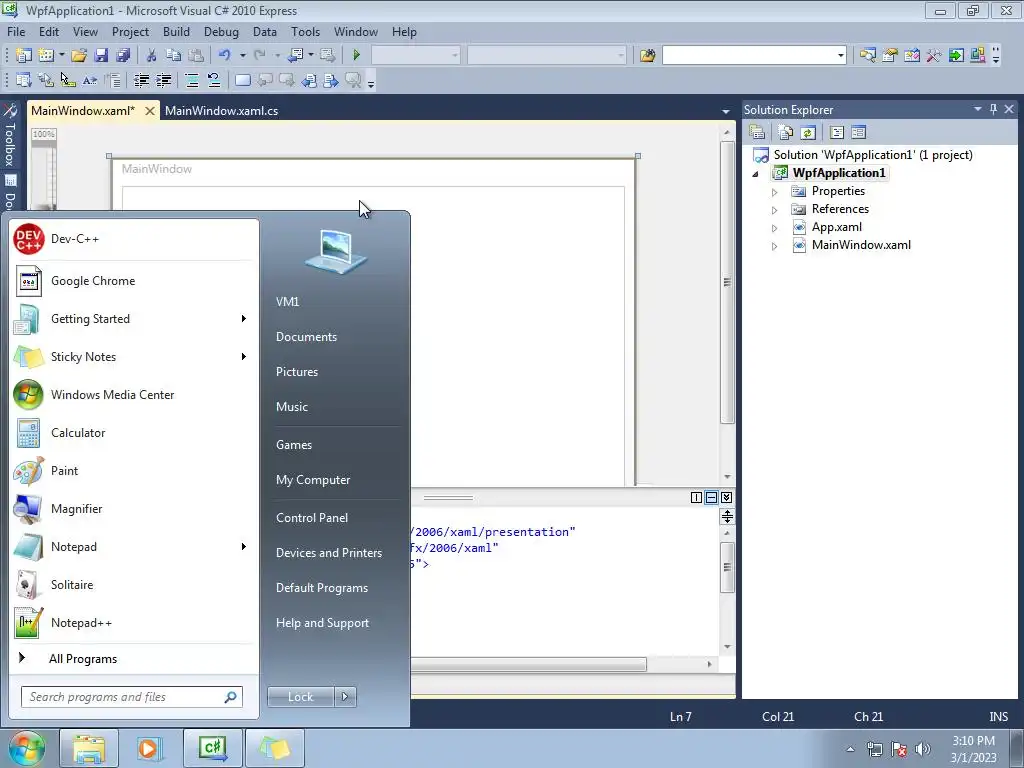Open the Notepad jump list arrow
Image resolution: width=1024 pixels, height=768 pixels.
click(244, 547)
